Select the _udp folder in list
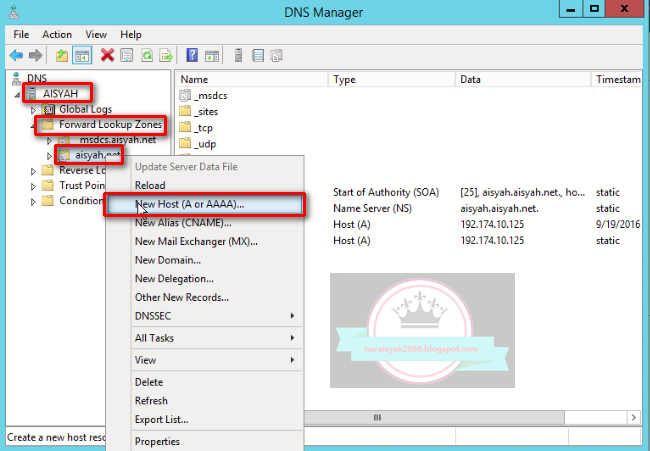This screenshot has width=650, height=451. click(205, 144)
